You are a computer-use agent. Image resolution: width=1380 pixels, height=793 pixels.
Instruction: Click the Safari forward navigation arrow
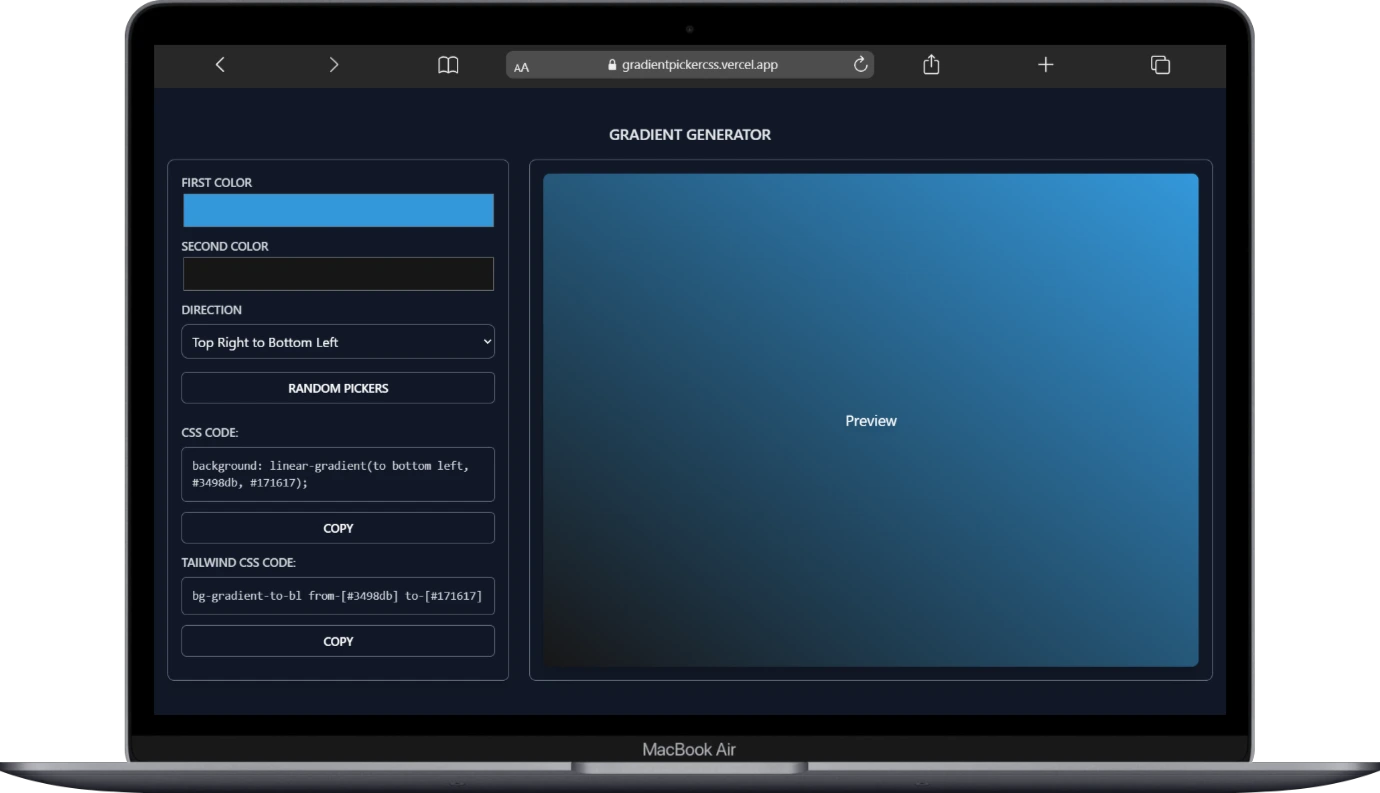click(x=334, y=64)
